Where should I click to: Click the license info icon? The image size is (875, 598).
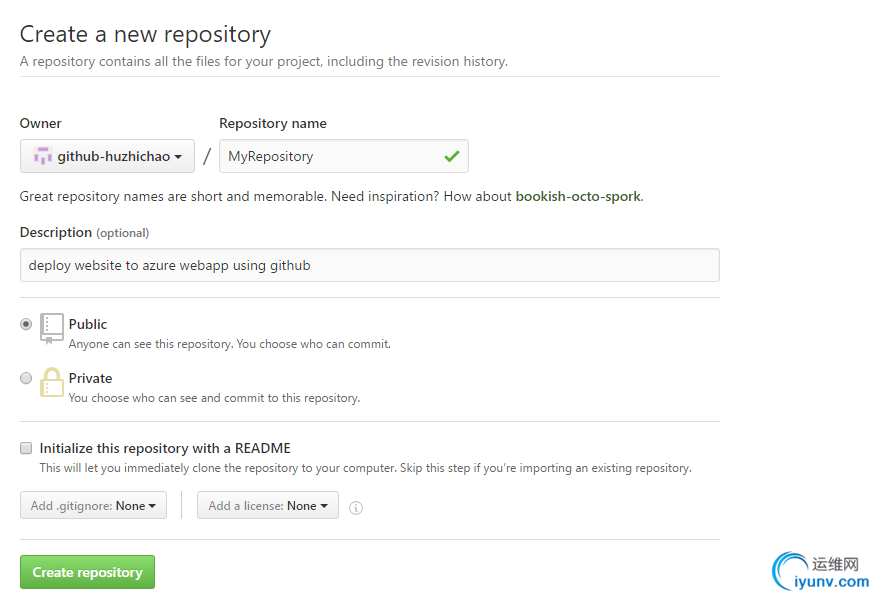(355, 508)
